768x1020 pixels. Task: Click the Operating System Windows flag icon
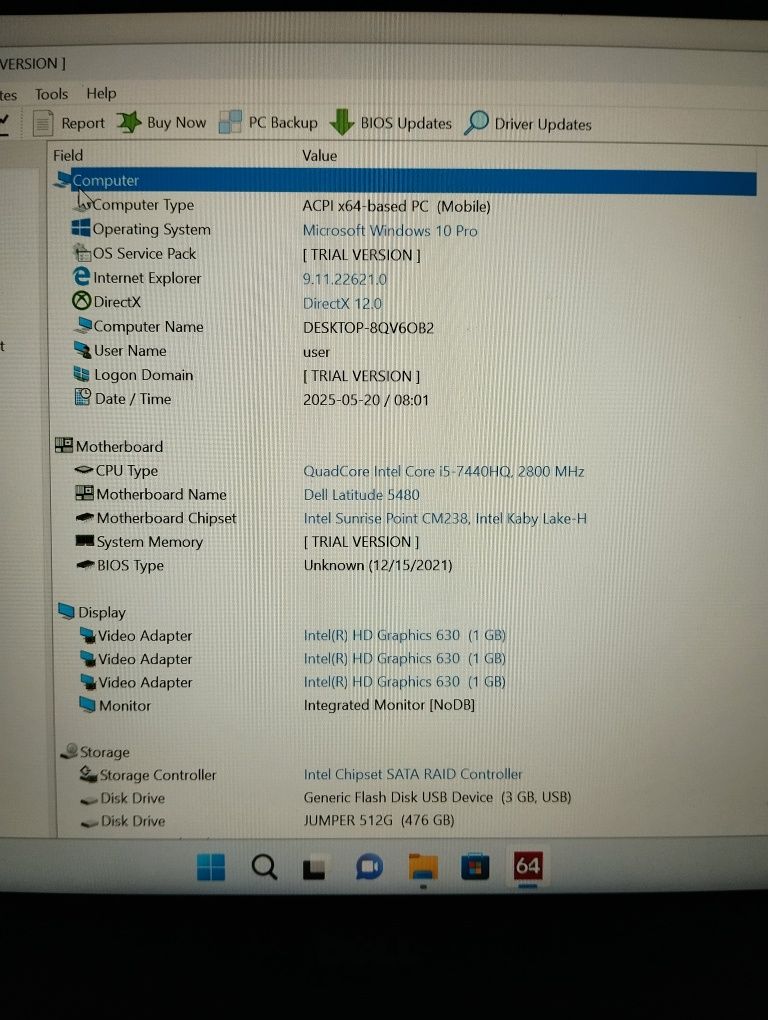pos(81,228)
